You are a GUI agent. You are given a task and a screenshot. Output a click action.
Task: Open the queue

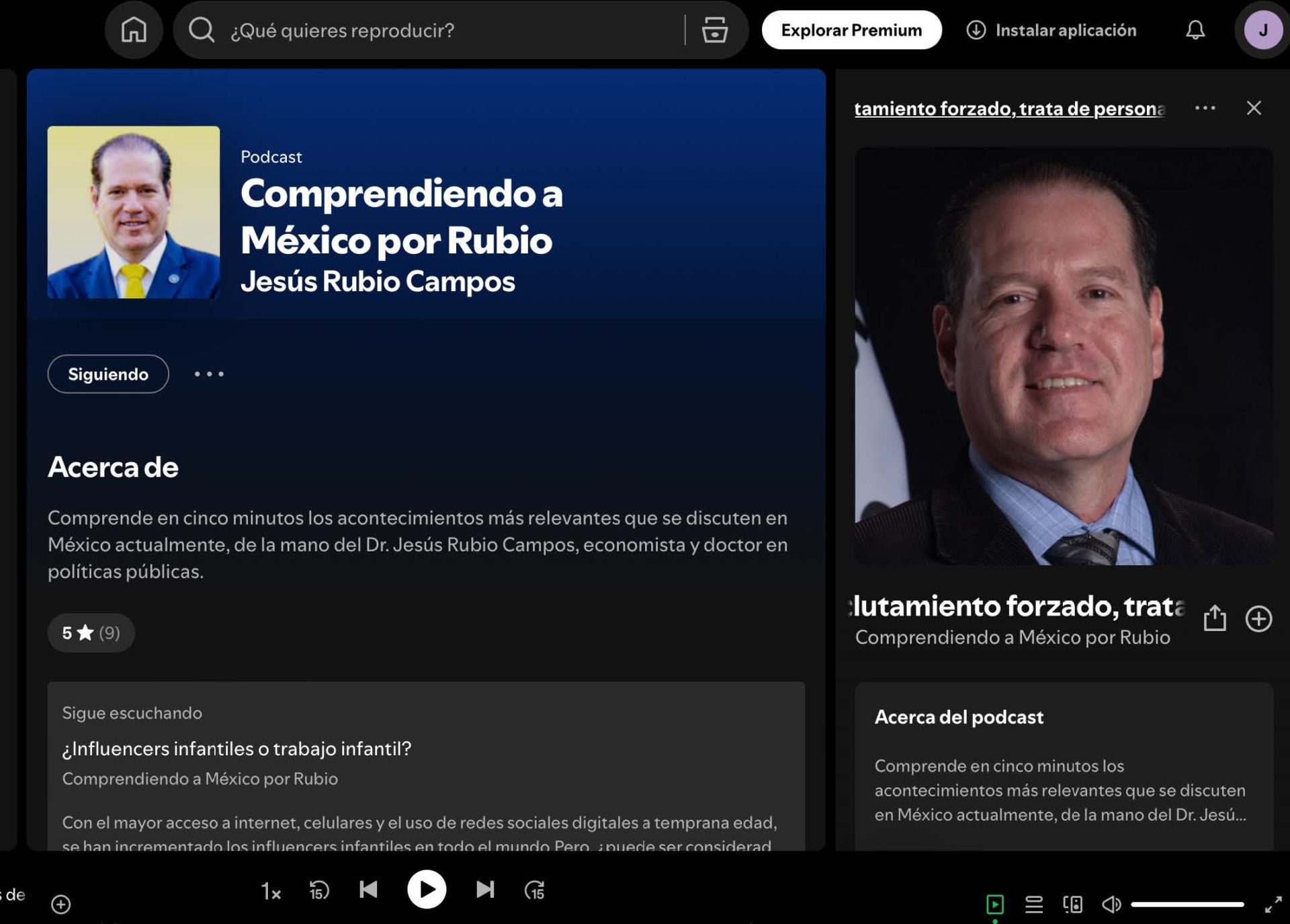(x=1034, y=905)
